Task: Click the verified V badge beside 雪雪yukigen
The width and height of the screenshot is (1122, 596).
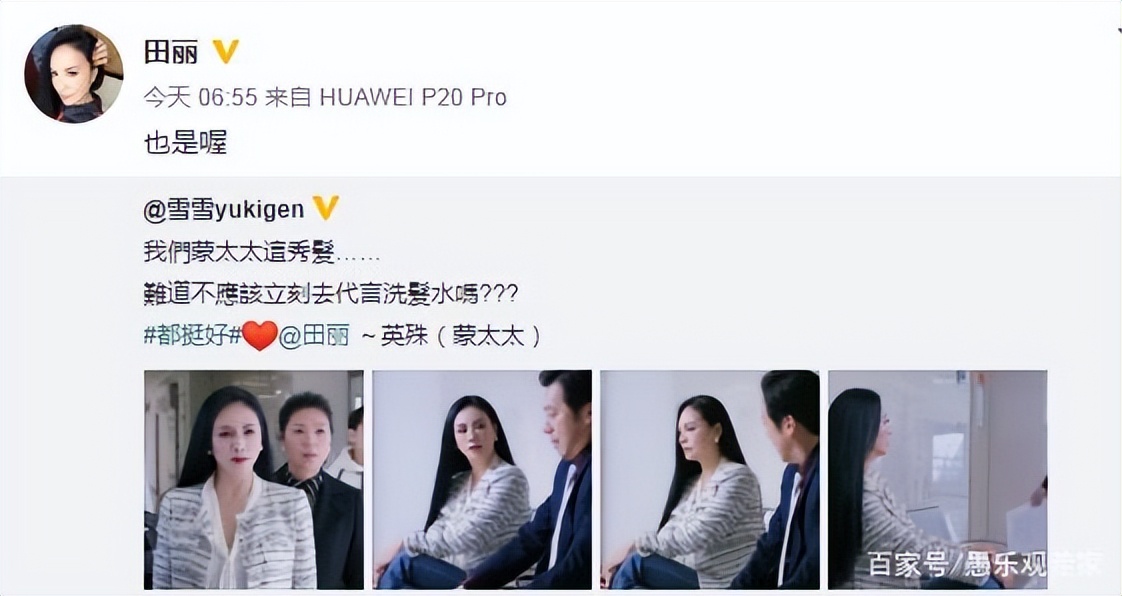Action: click(x=326, y=209)
